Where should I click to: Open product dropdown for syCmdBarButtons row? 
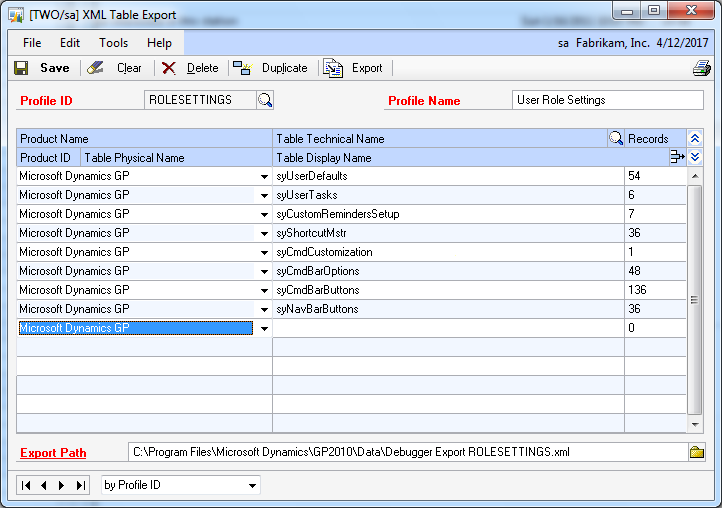[264, 290]
